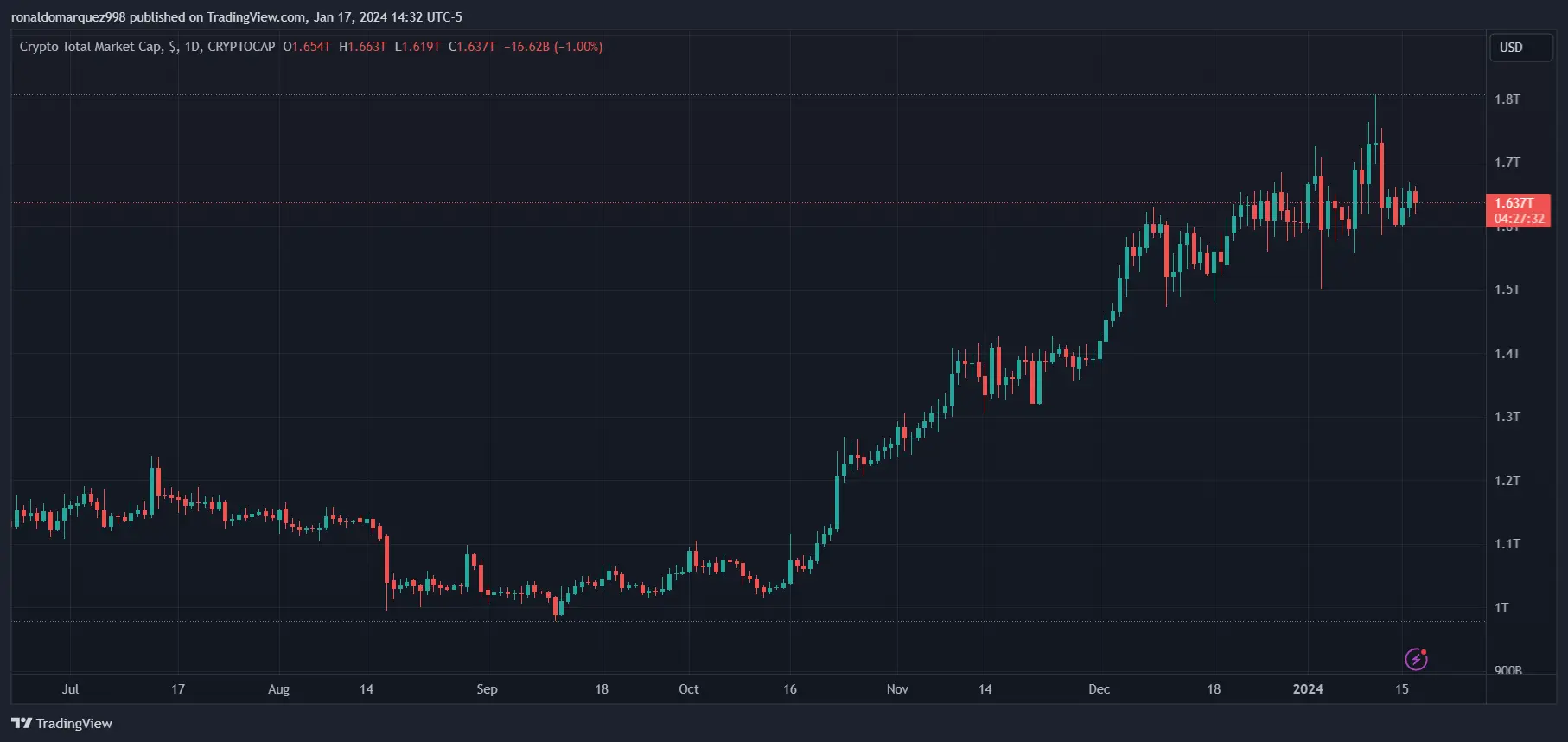The image size is (1568, 742).
Task: Click the bold 2024 year label on the time axis
Action: pyautogui.click(x=1308, y=689)
